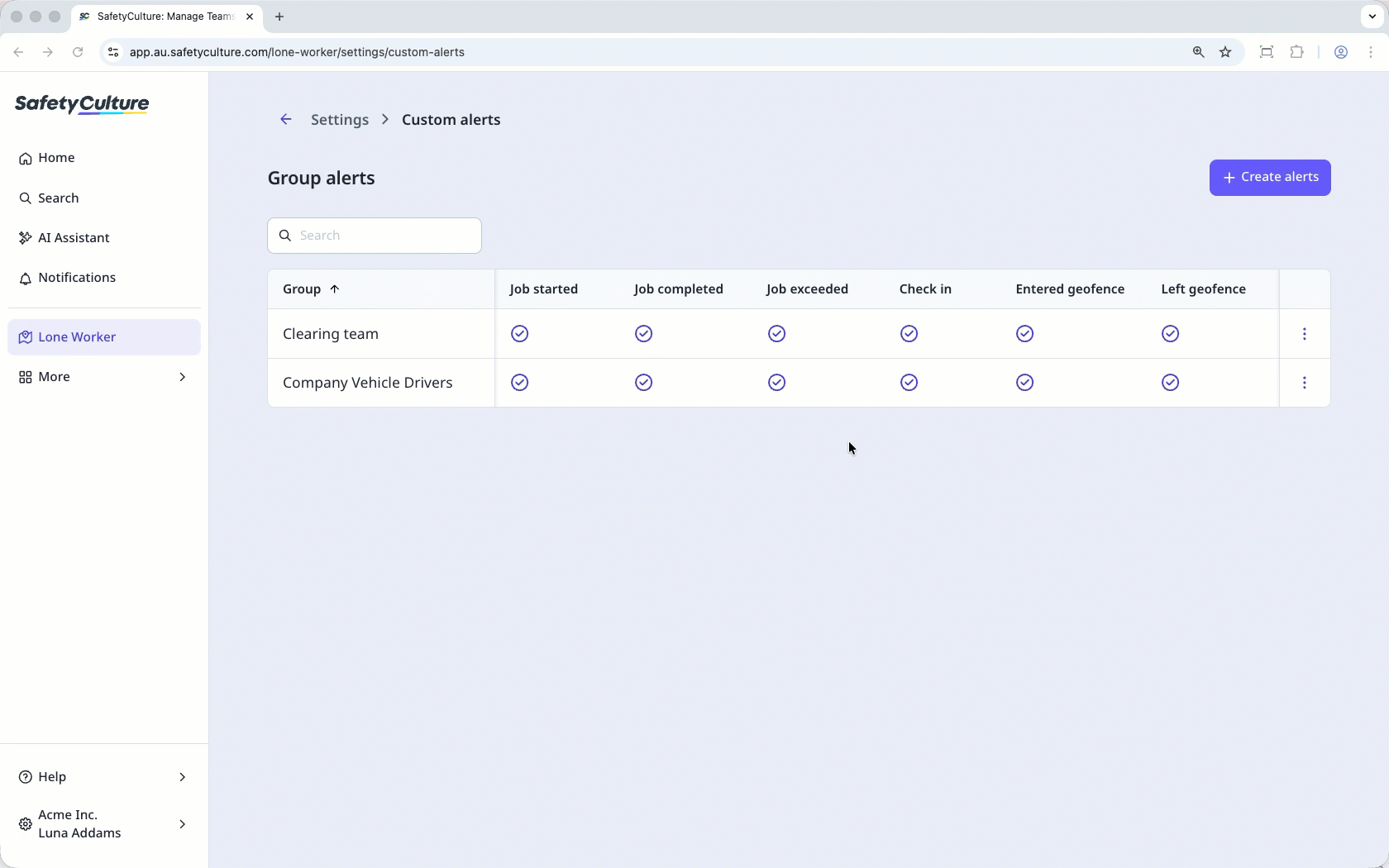Click the browser back button
This screenshot has height=868, width=1389.
point(18,52)
